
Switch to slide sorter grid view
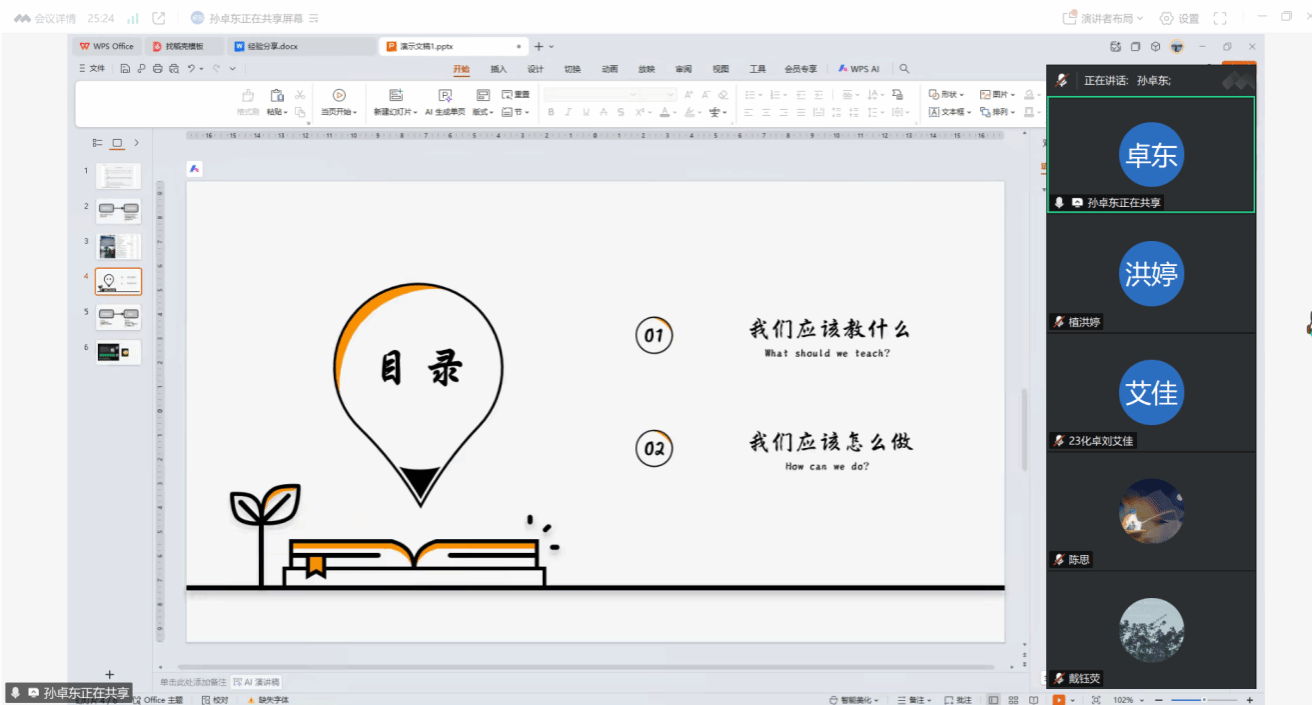(1013, 700)
